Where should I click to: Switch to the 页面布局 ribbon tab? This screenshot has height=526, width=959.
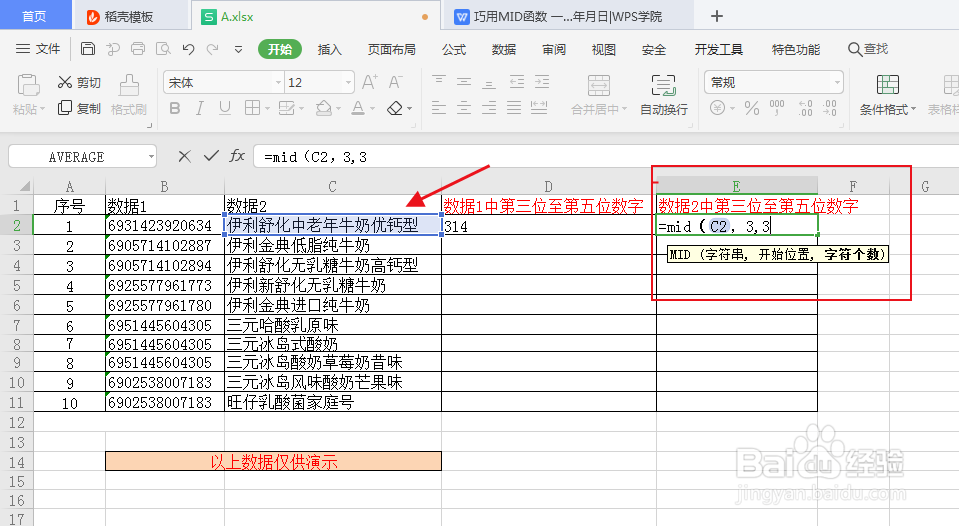tap(391, 50)
